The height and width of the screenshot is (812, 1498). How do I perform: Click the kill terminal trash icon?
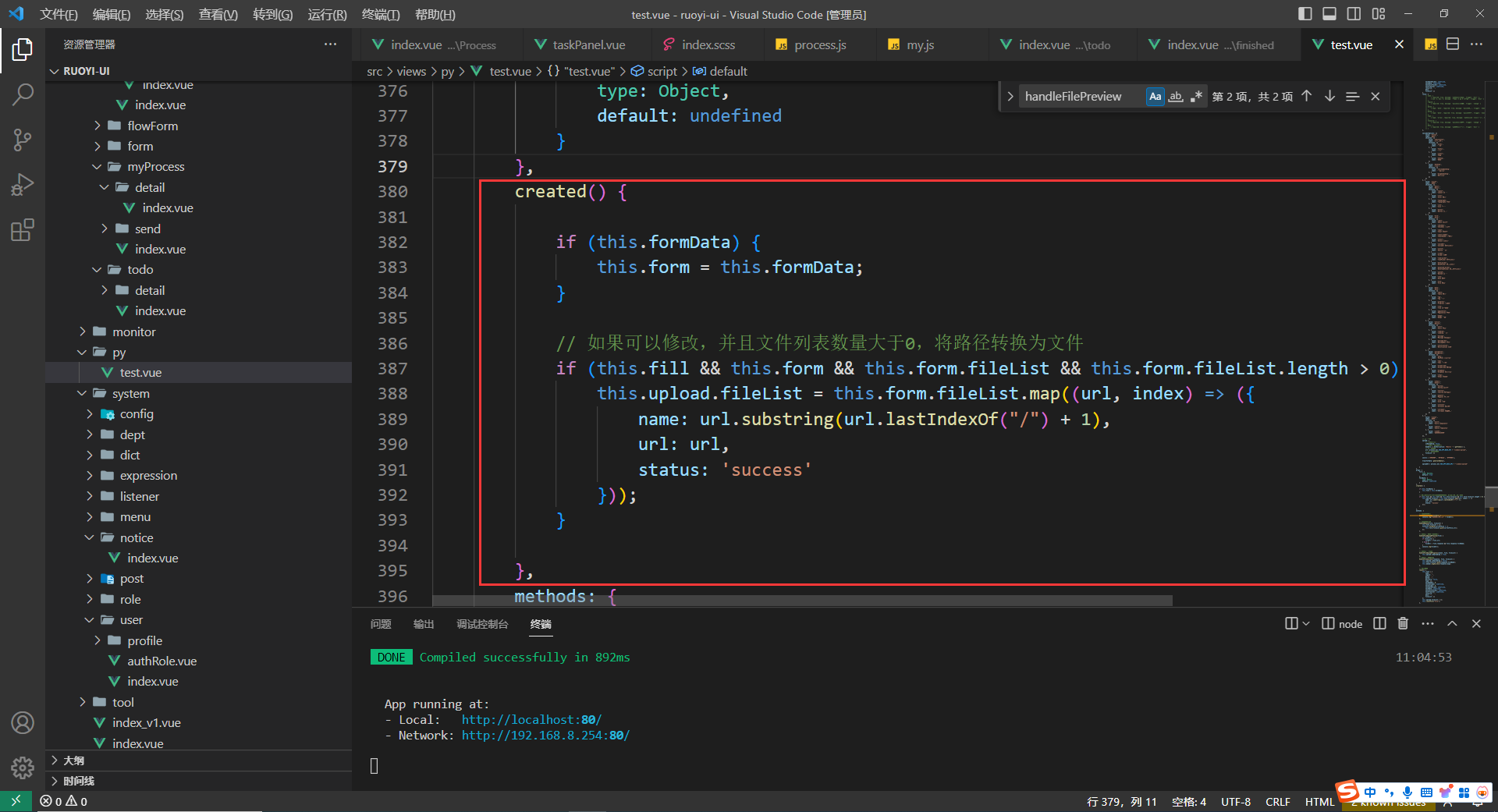(1403, 623)
